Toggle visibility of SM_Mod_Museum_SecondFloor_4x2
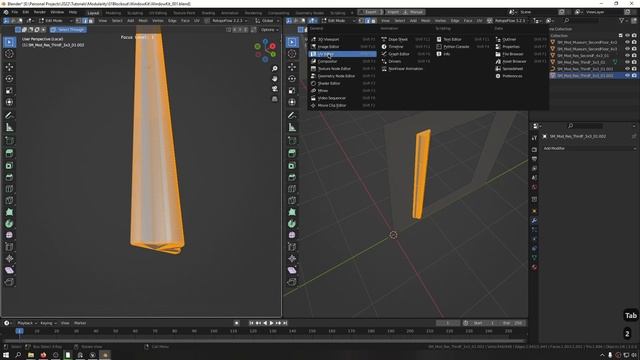 tap(627, 42)
